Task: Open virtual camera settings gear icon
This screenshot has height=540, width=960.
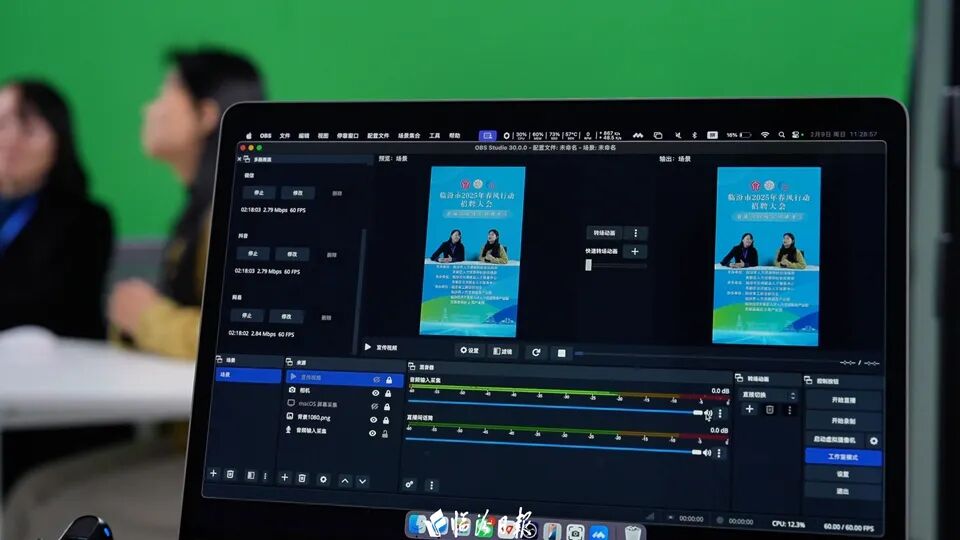Action: pyautogui.click(x=873, y=440)
